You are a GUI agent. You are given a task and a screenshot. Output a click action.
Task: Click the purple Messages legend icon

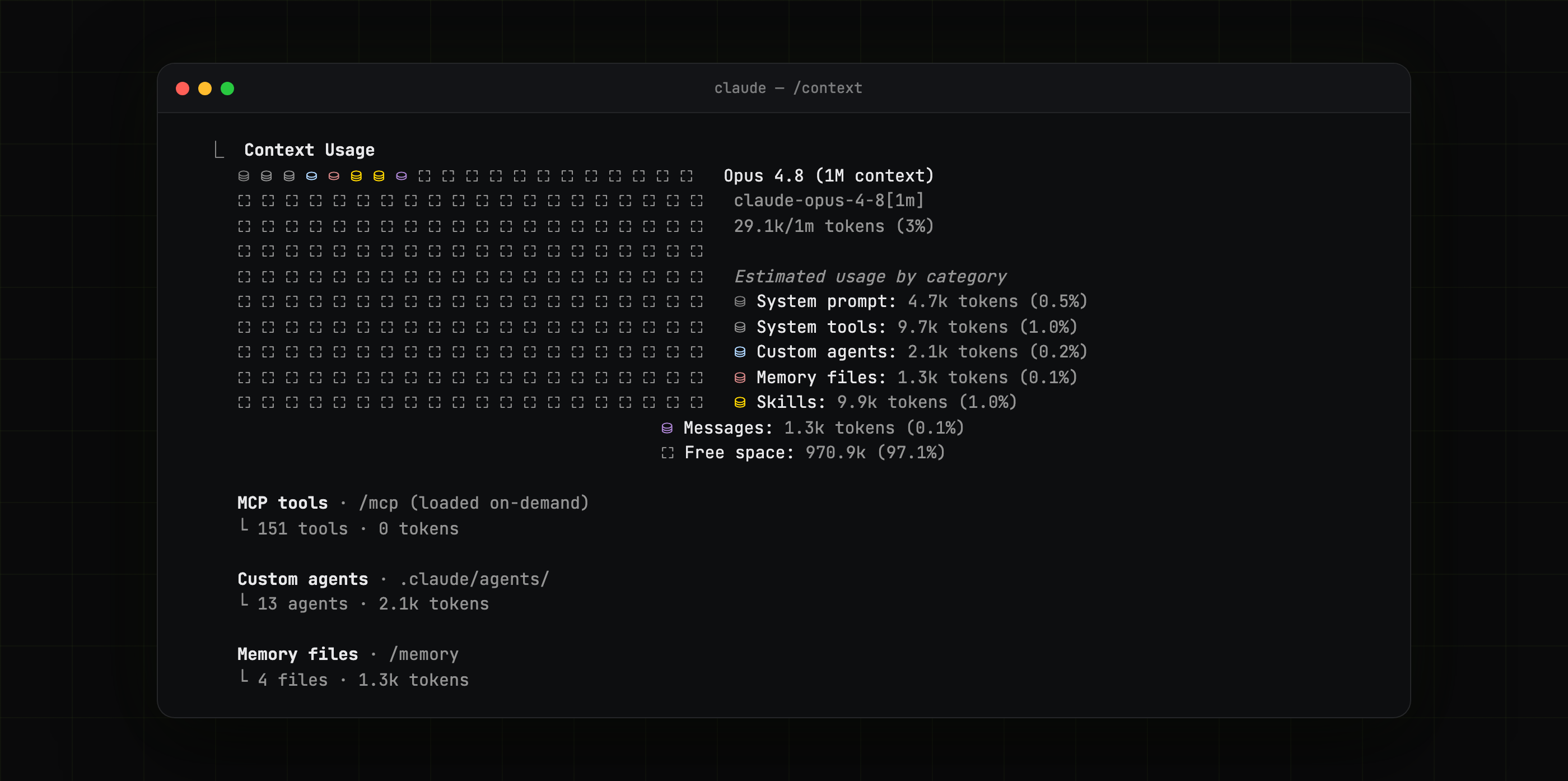click(x=667, y=428)
